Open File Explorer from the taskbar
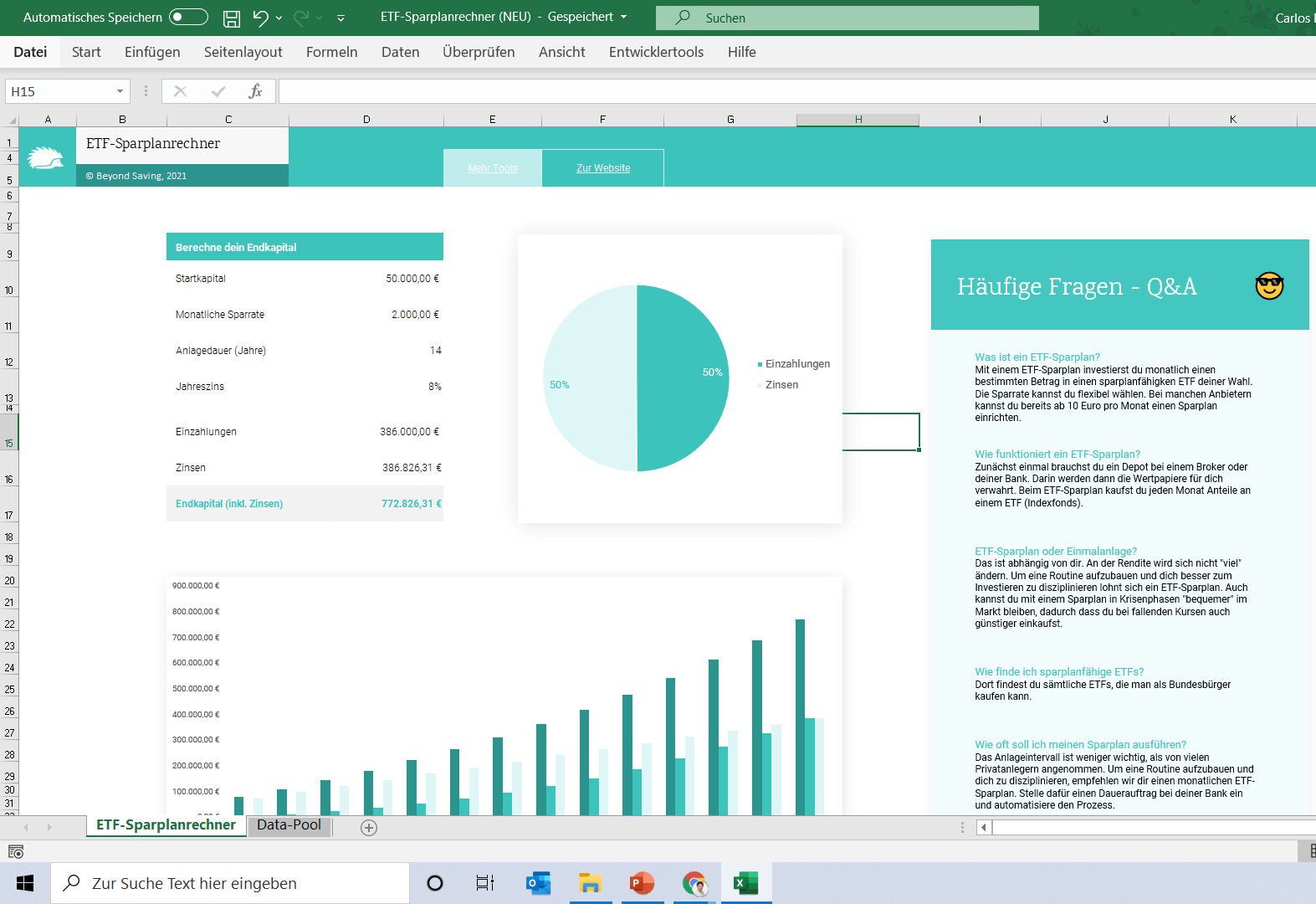The image size is (1316, 904). (x=590, y=883)
